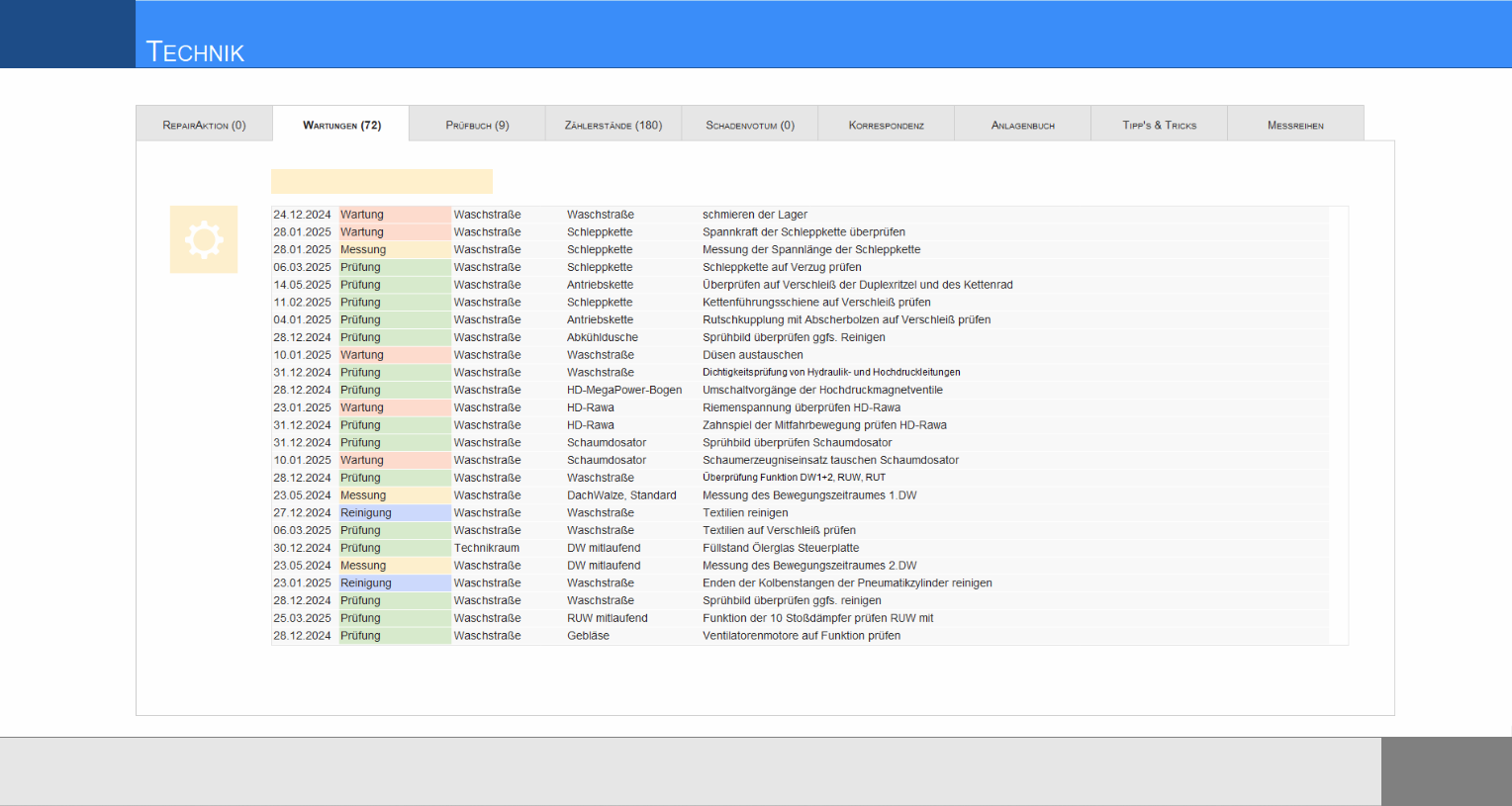Click the empty beige filter field
The height and width of the screenshot is (806, 1512).
coord(382,181)
